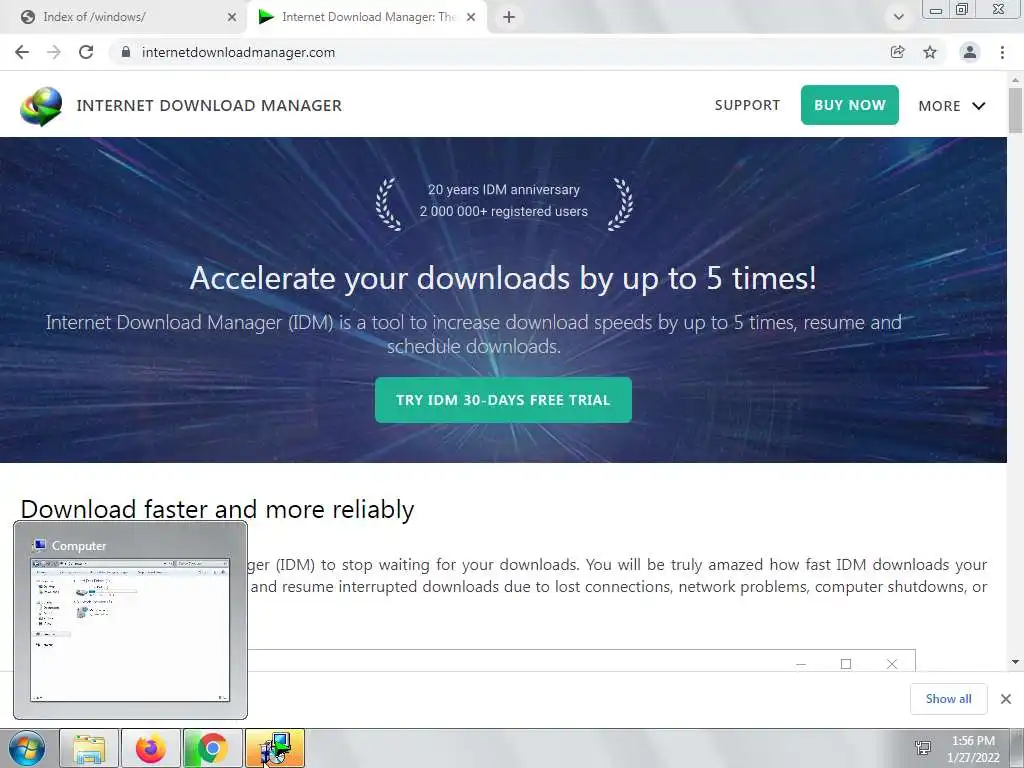Close the Index of /windows/ tab
Image resolution: width=1024 pixels, height=768 pixels.
(232, 17)
